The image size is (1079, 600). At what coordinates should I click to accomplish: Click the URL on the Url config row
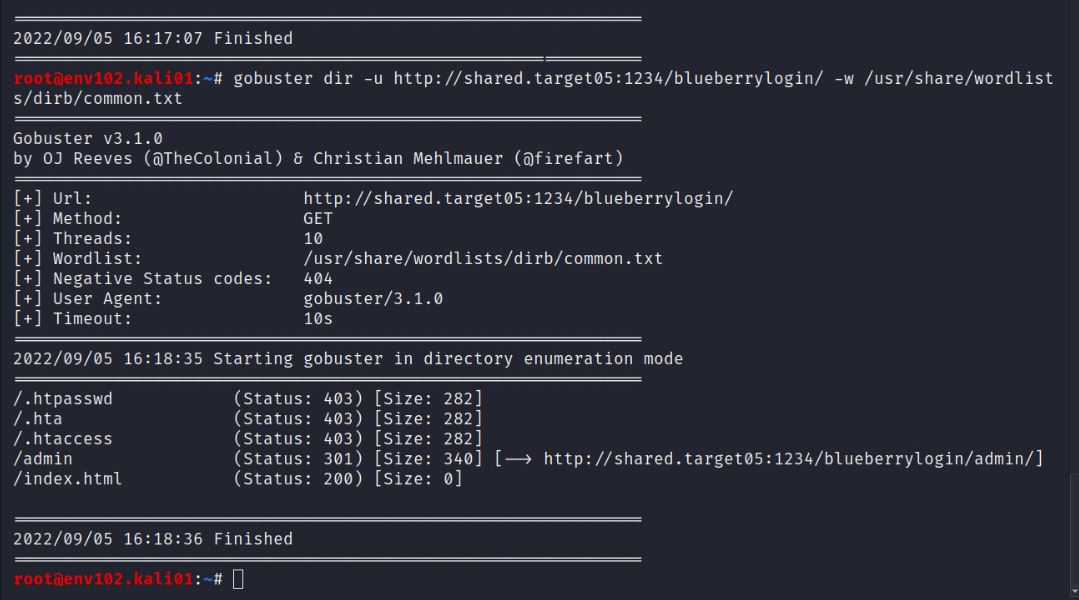[x=518, y=198]
